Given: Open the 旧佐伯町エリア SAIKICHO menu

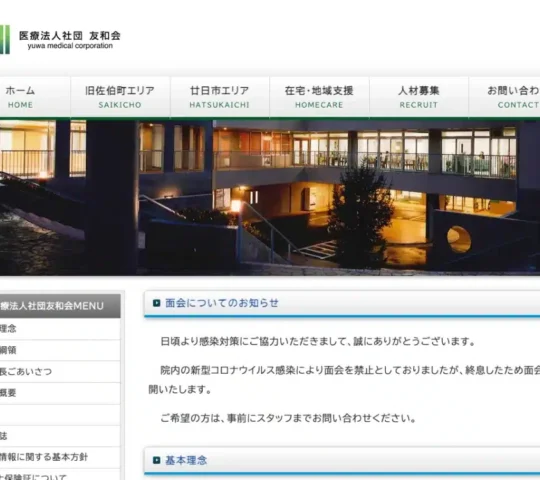Looking at the screenshot, I should tap(120, 97).
